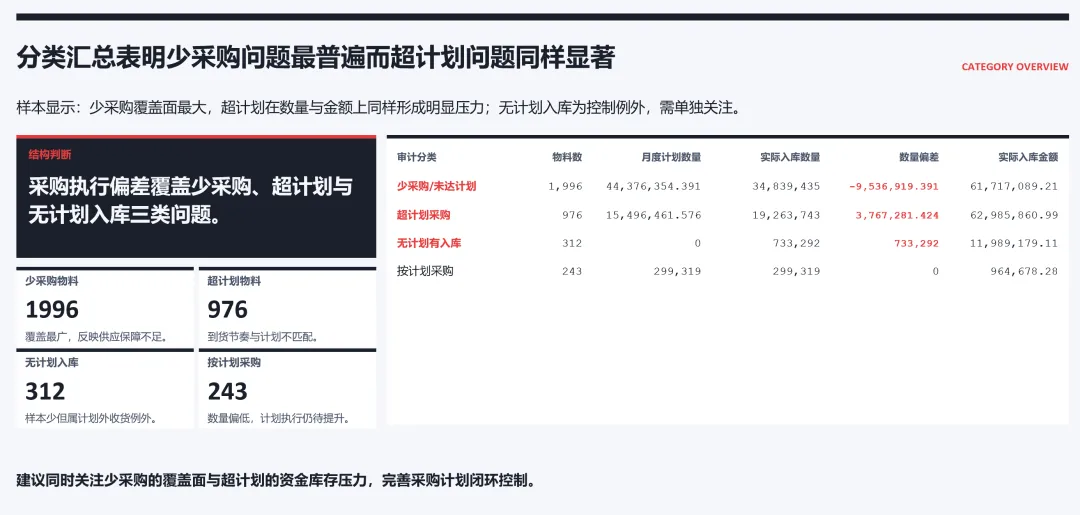Click the black 733,292 actual quantity cell
This screenshot has height=515, width=1080.
(x=798, y=244)
